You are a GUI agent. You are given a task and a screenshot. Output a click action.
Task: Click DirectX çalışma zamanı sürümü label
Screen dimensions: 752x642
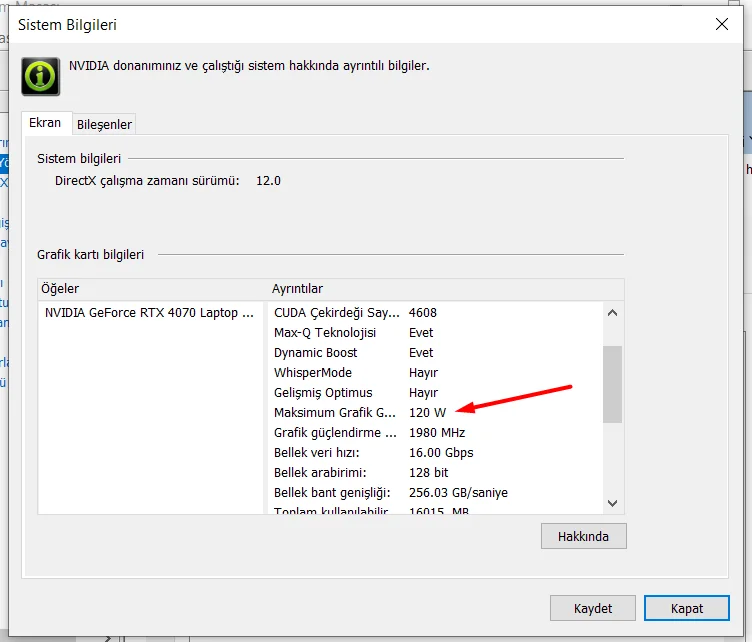[x=147, y=181]
